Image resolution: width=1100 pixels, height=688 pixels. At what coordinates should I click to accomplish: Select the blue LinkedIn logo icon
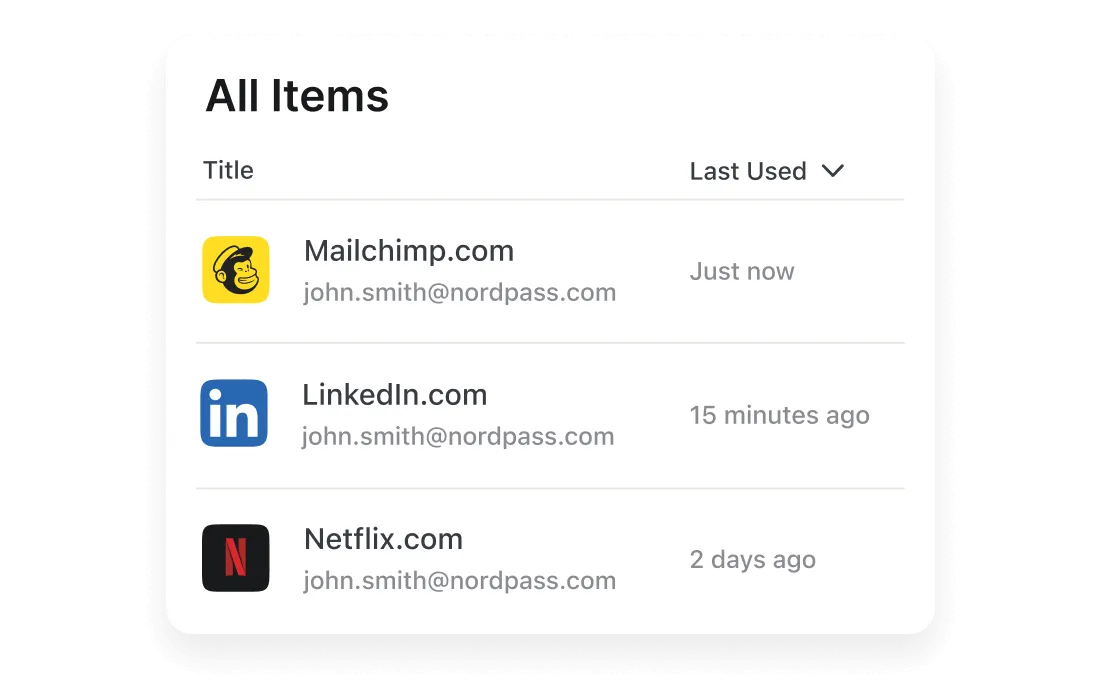[x=234, y=413]
